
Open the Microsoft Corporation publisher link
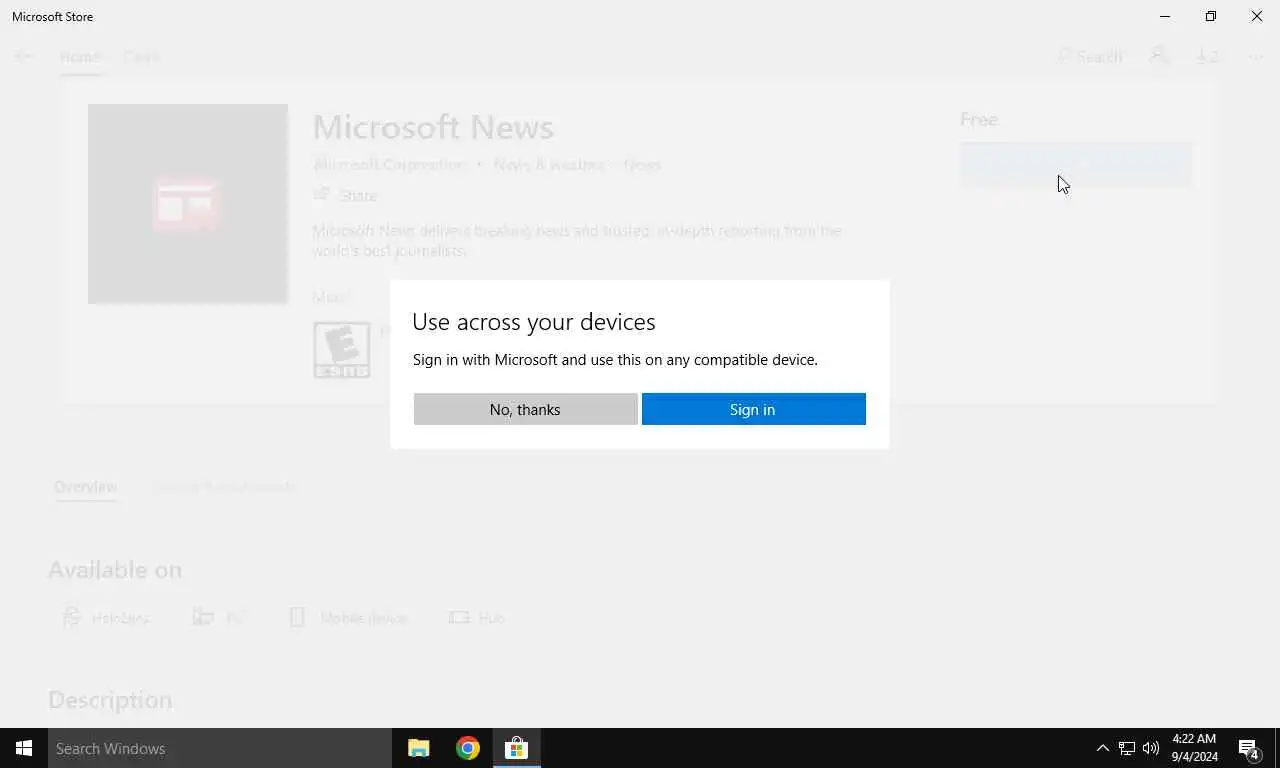click(389, 164)
